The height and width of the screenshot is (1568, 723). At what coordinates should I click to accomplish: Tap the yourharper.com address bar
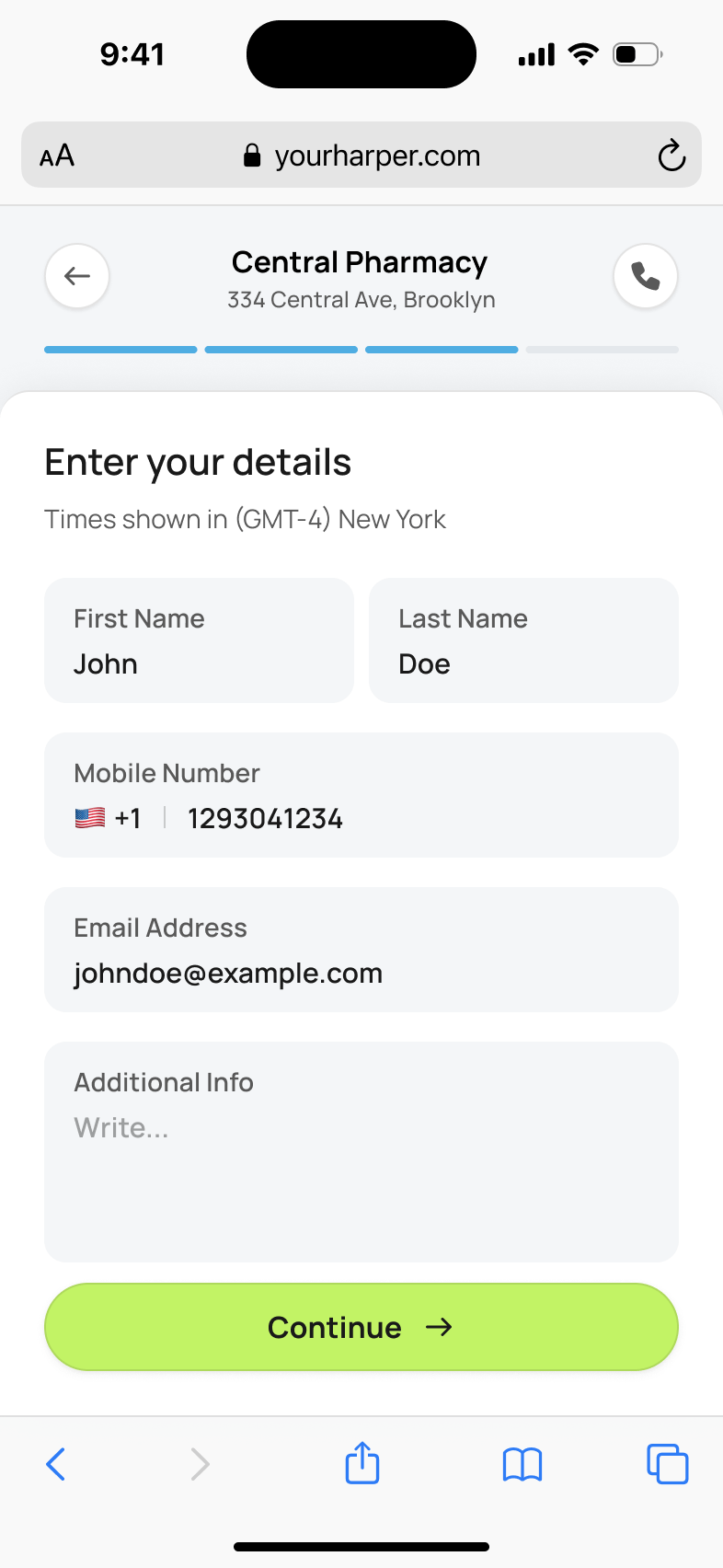(x=377, y=156)
